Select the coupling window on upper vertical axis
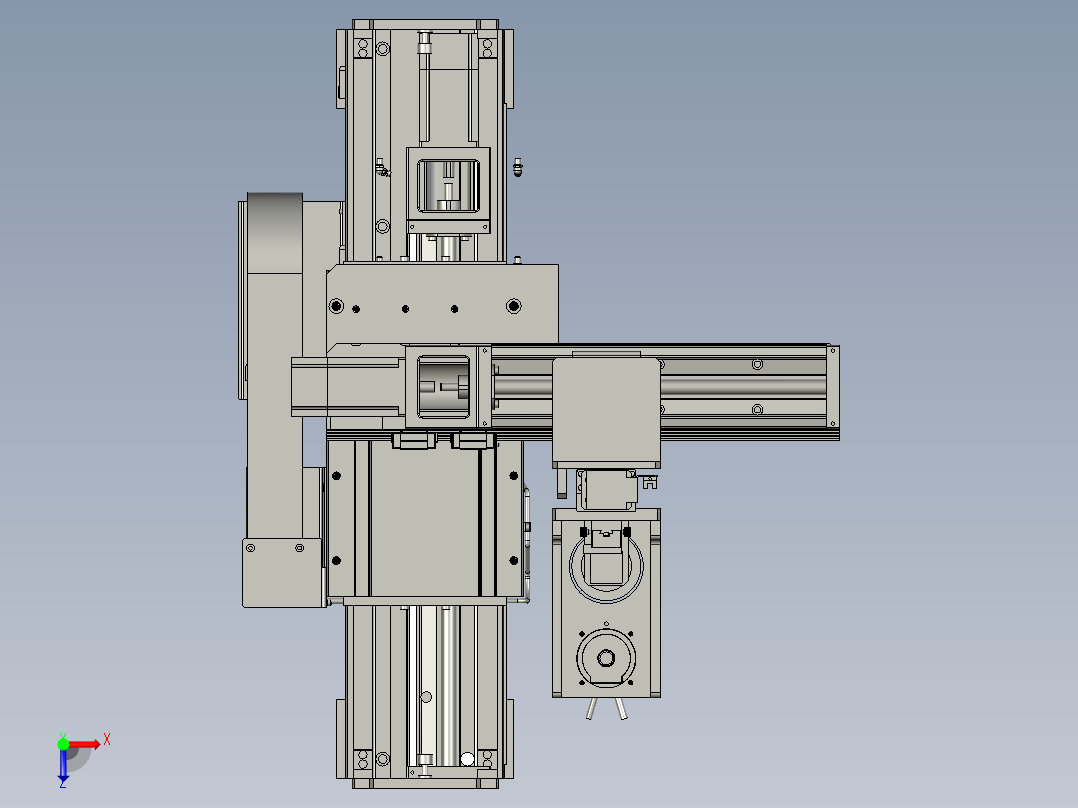The image size is (1078, 808). point(448,186)
